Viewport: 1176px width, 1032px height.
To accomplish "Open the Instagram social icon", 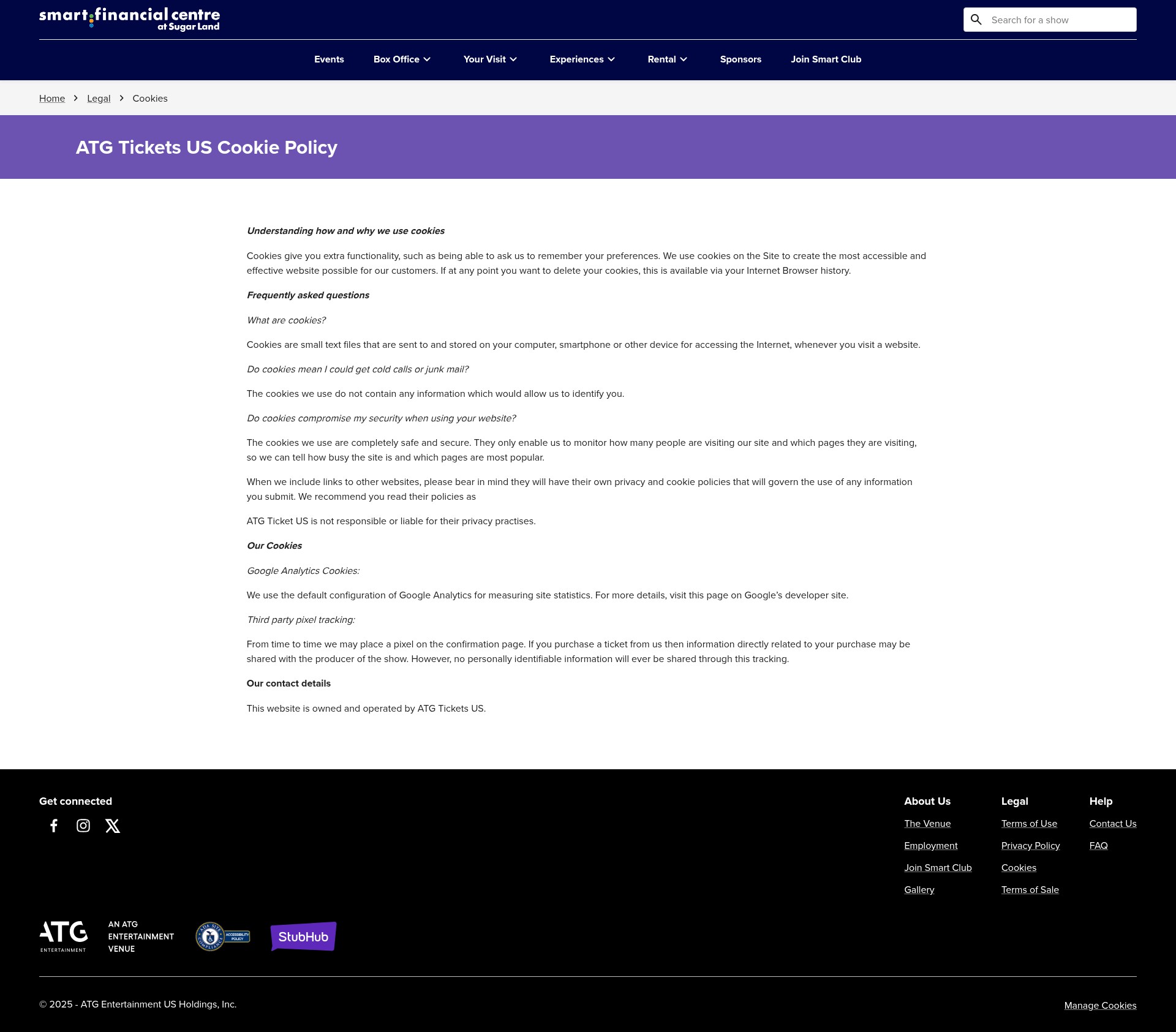I will [83, 826].
